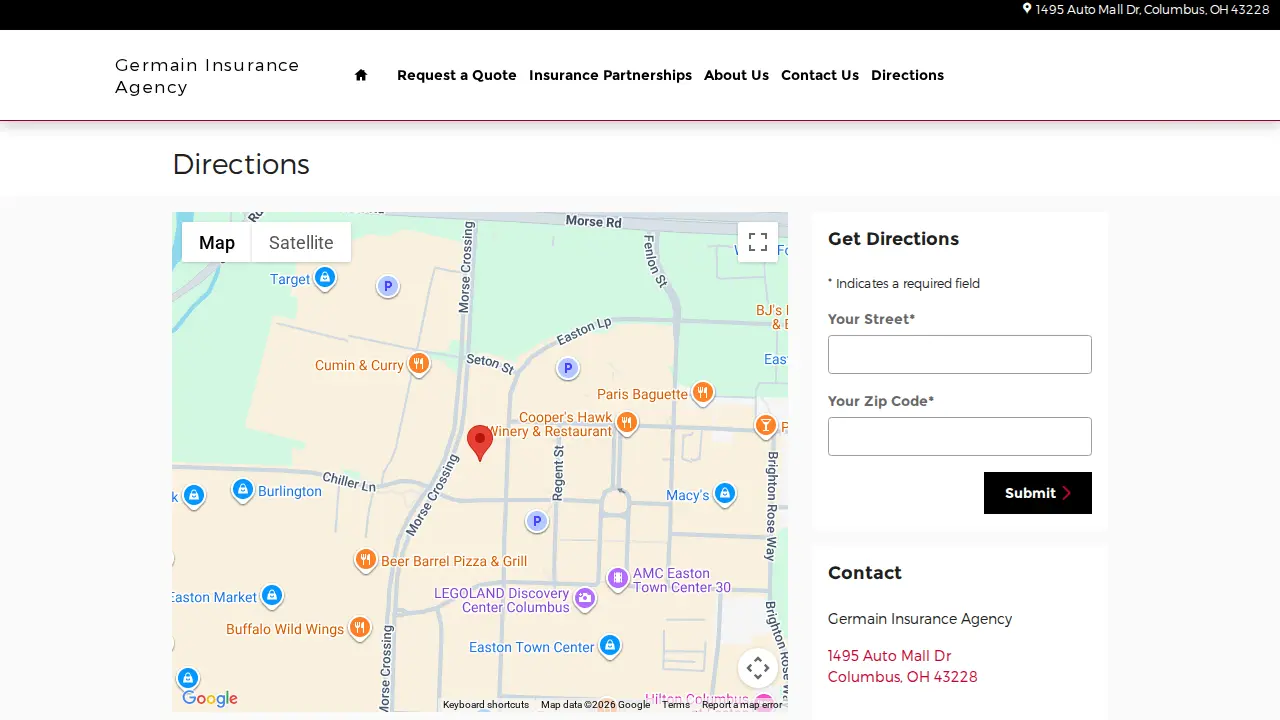The image size is (1280, 720).
Task: Click the Burlington shopping marker
Action: coord(243,490)
